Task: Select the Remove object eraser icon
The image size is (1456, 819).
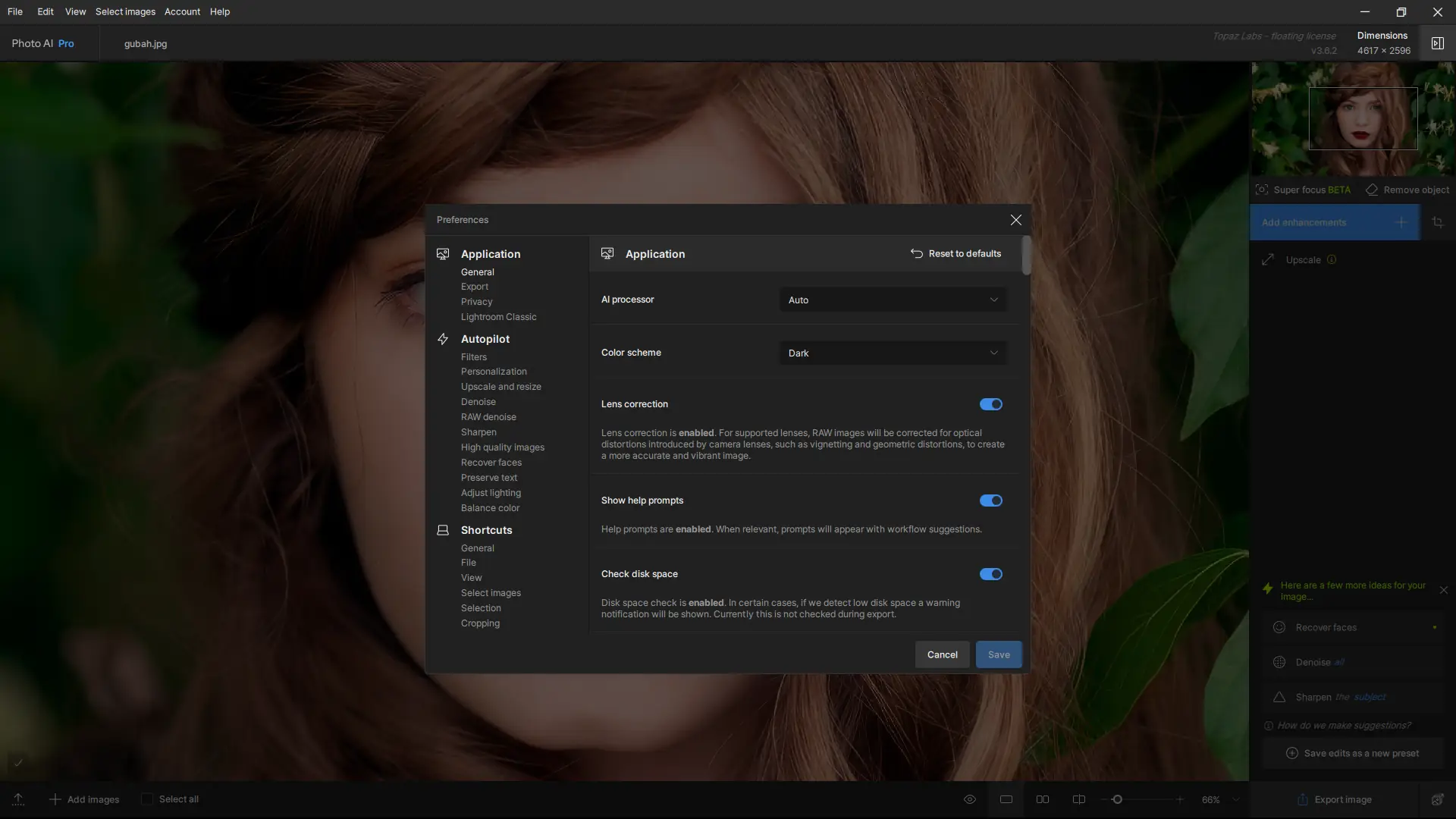Action: [1372, 190]
